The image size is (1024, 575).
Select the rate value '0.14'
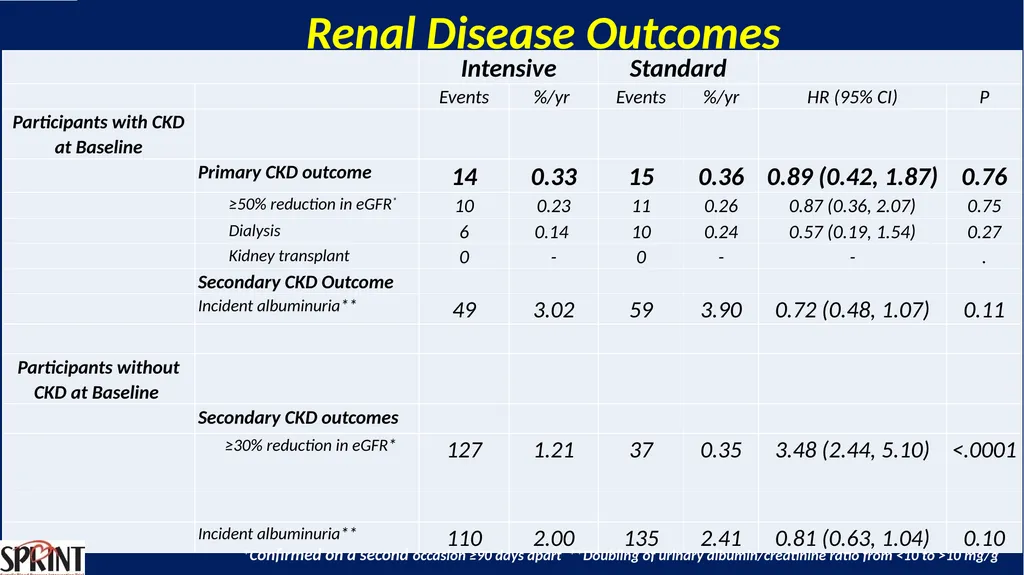click(552, 233)
